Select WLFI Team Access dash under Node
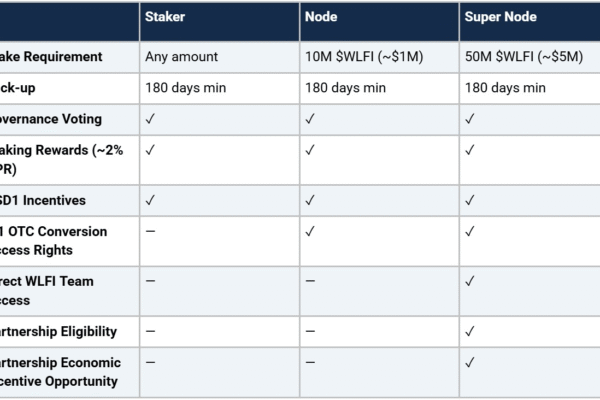Image resolution: width=600 pixels, height=400 pixels. coord(310,281)
